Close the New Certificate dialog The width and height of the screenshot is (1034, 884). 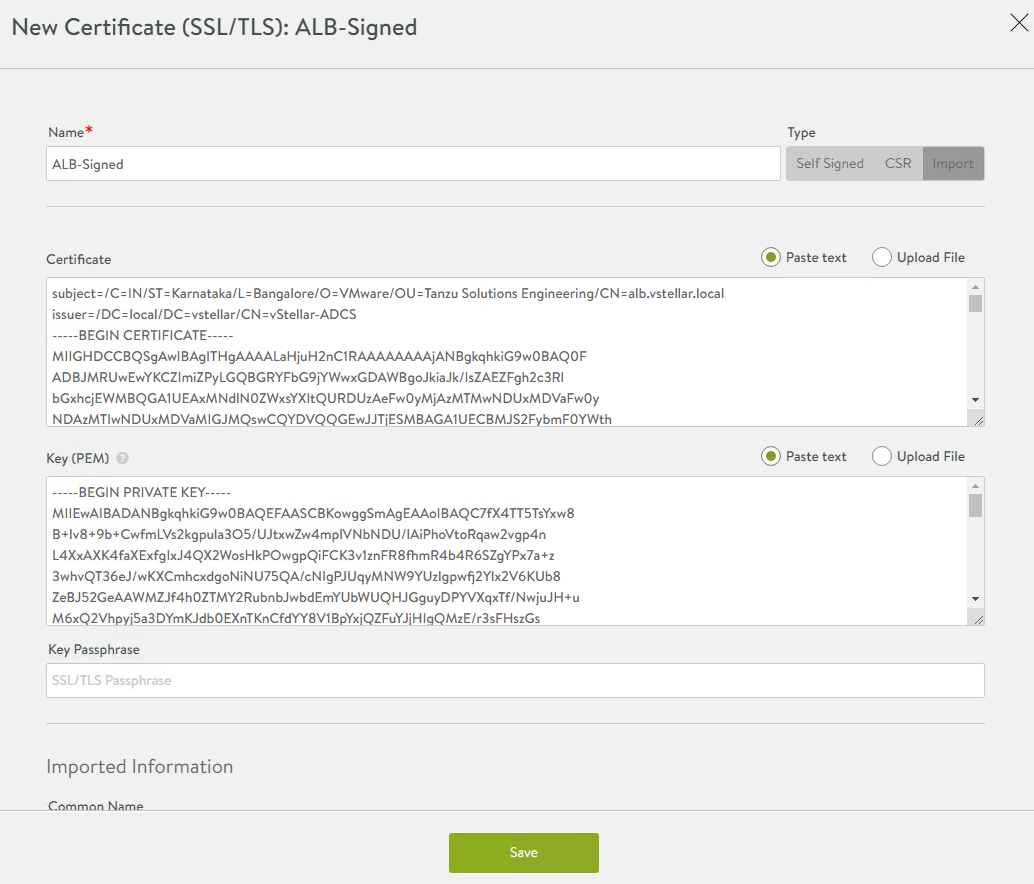1018,24
